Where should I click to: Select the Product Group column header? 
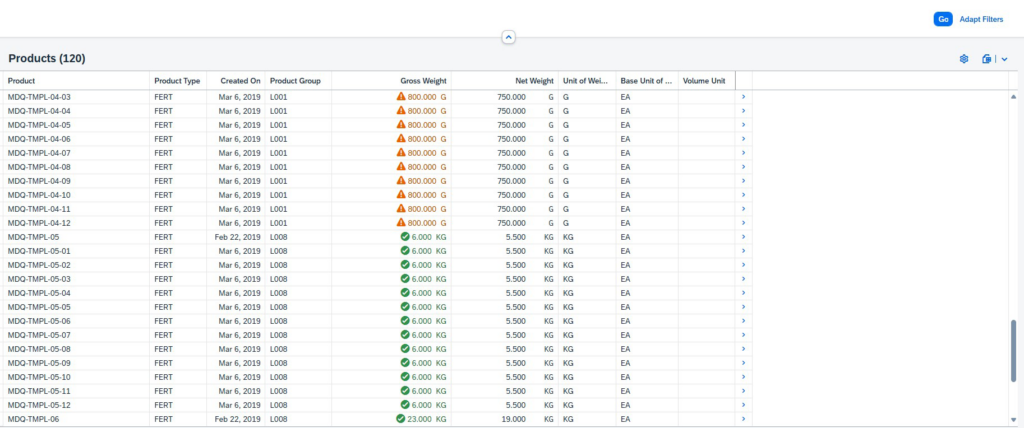click(x=295, y=80)
